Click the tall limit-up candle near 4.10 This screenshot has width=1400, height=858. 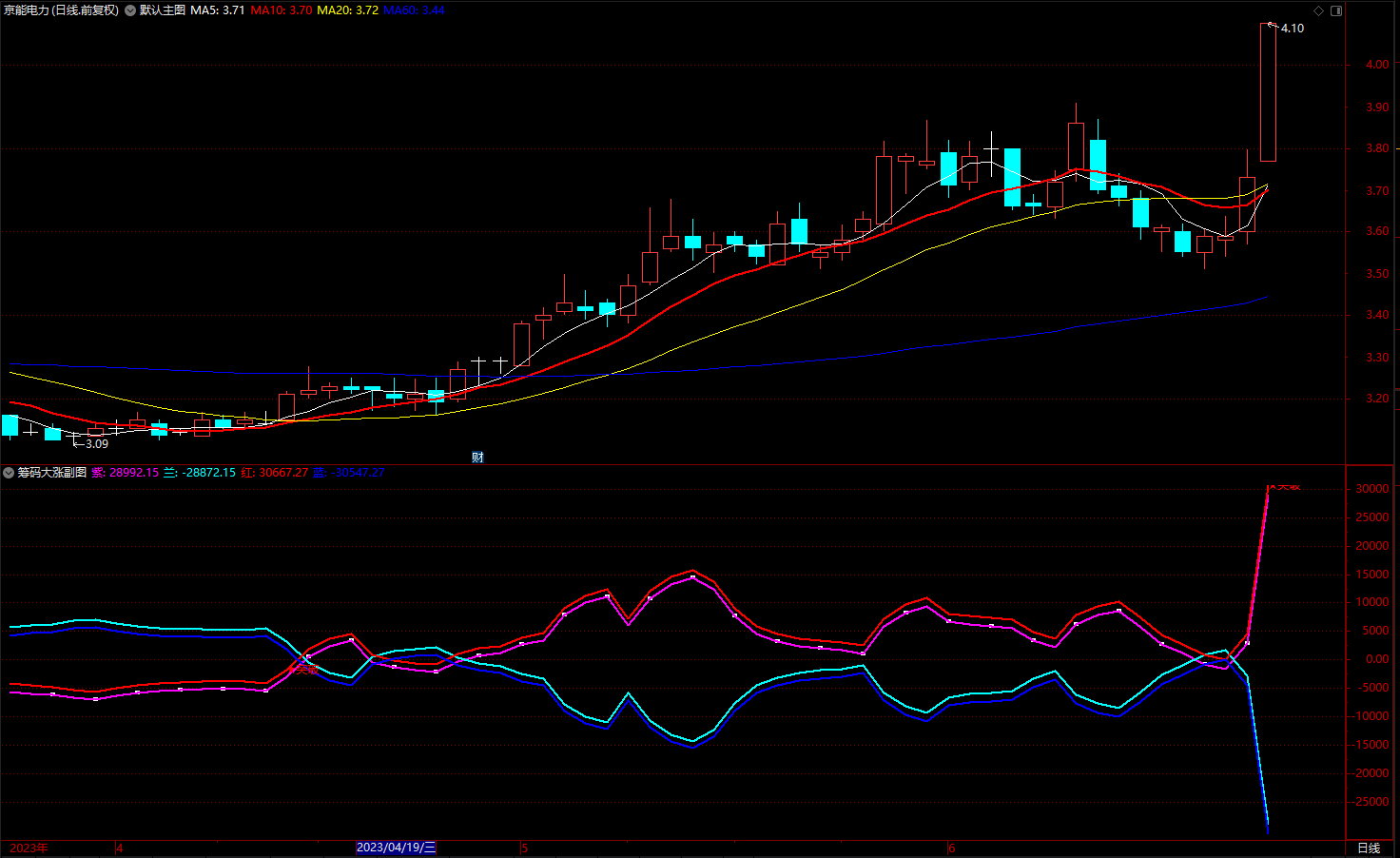[1269, 92]
